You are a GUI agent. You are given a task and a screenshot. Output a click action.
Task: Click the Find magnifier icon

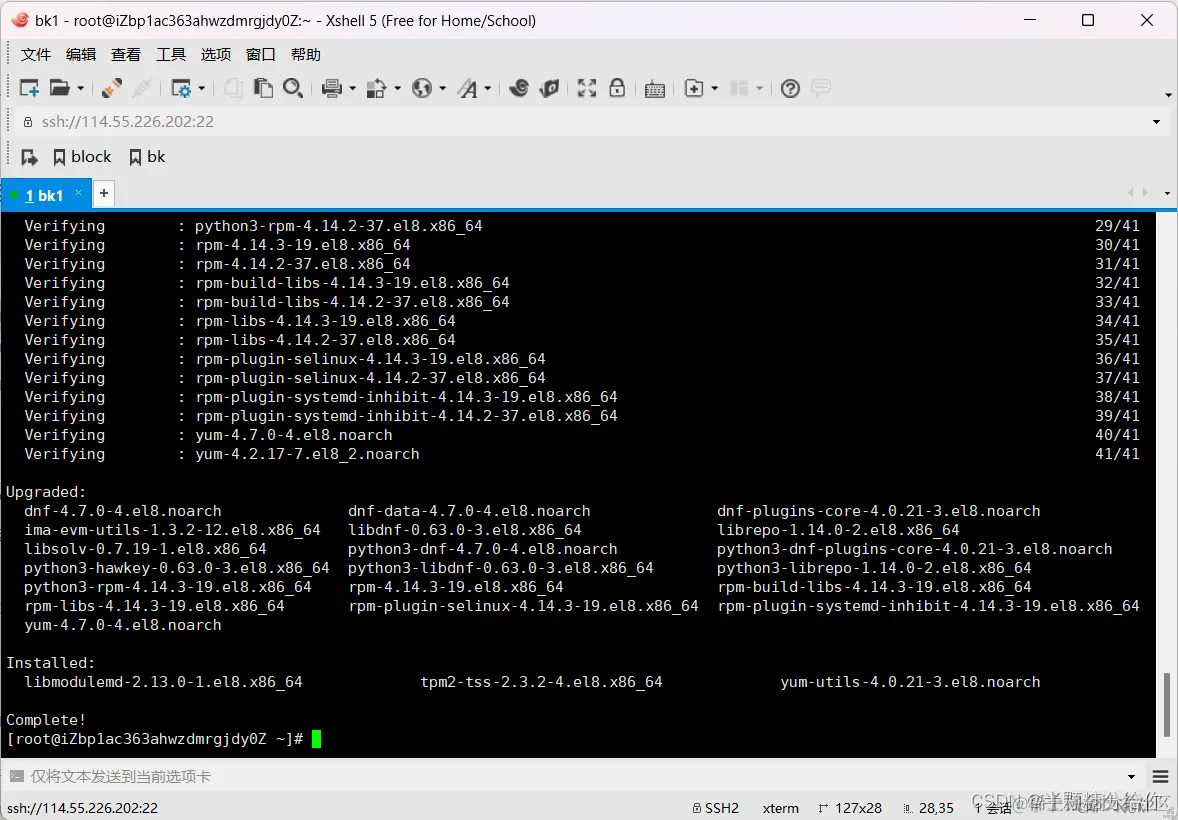pos(293,89)
